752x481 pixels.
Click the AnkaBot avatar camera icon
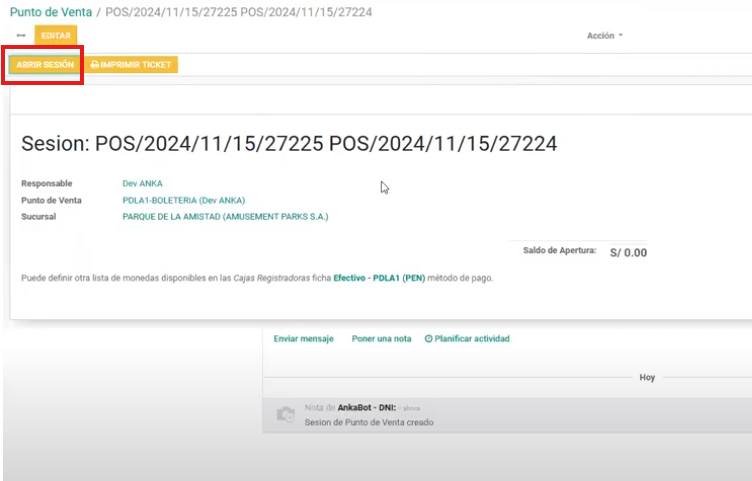[x=285, y=414]
